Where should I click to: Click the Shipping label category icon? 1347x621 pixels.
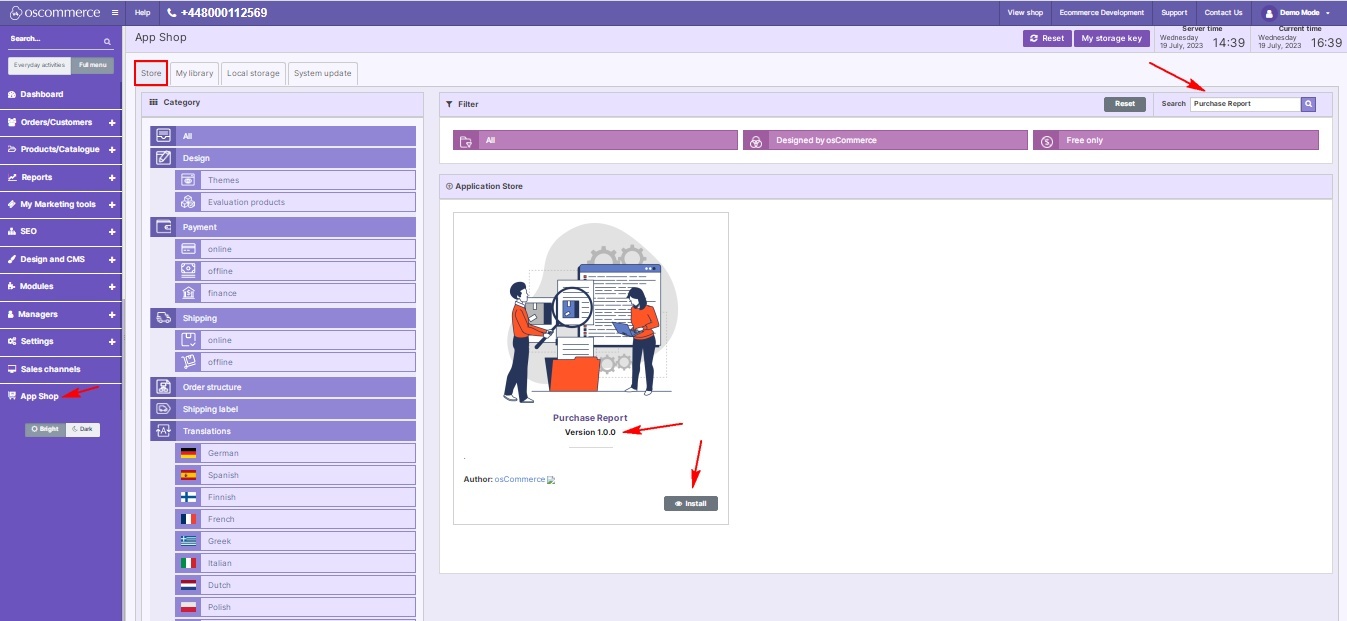(x=164, y=409)
